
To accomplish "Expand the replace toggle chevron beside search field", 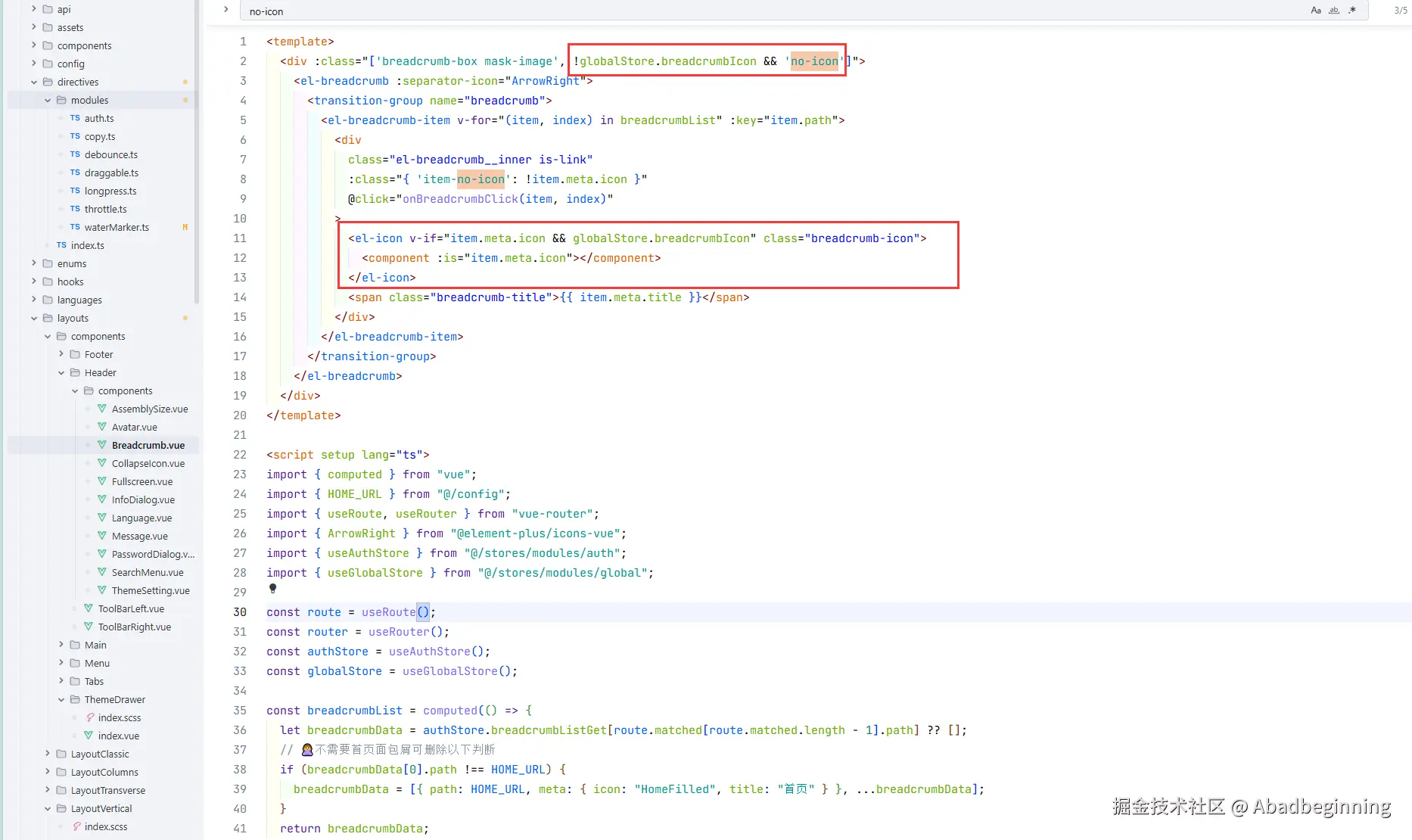I will (225, 10).
